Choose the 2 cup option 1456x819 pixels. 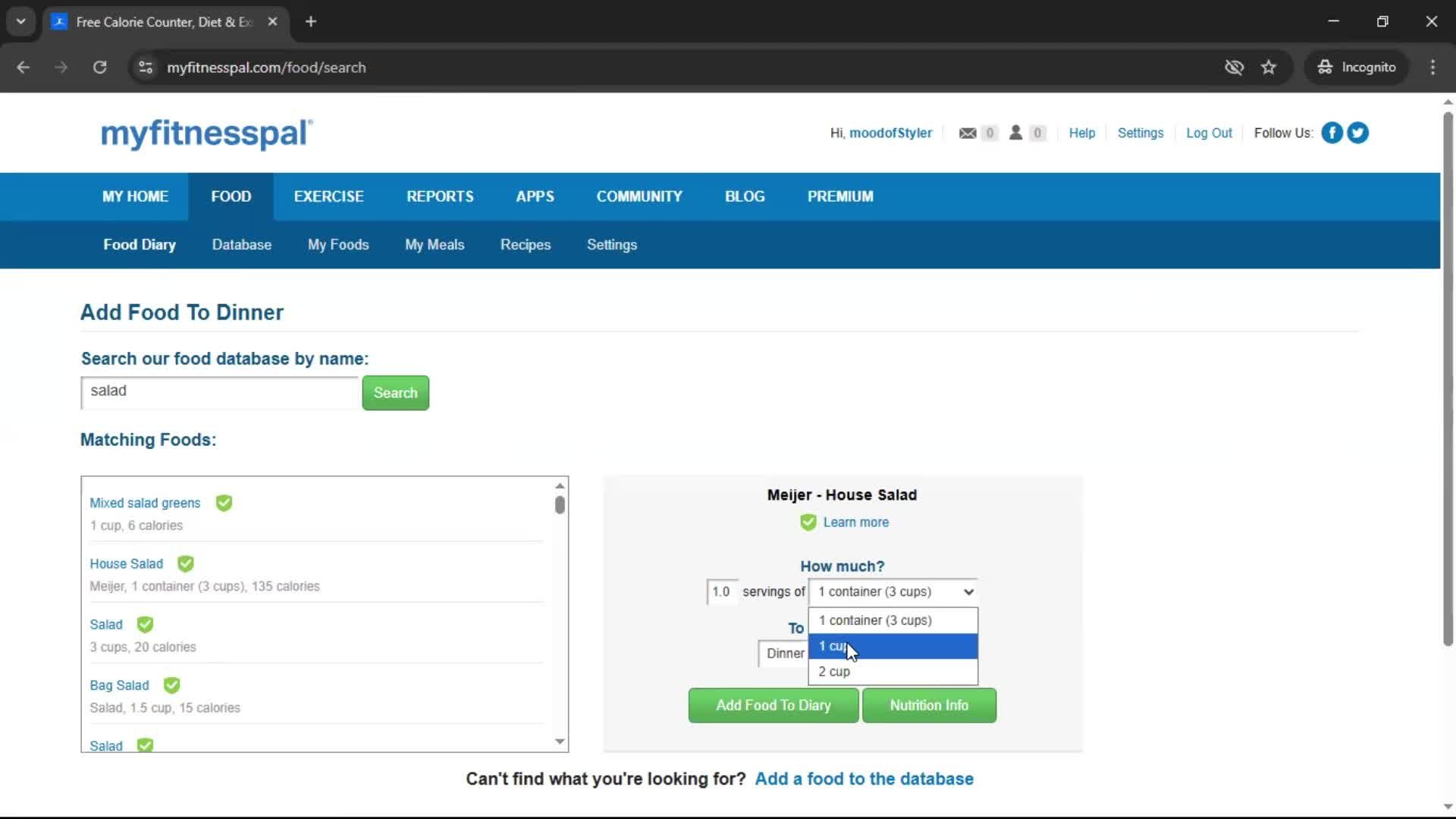(x=893, y=672)
